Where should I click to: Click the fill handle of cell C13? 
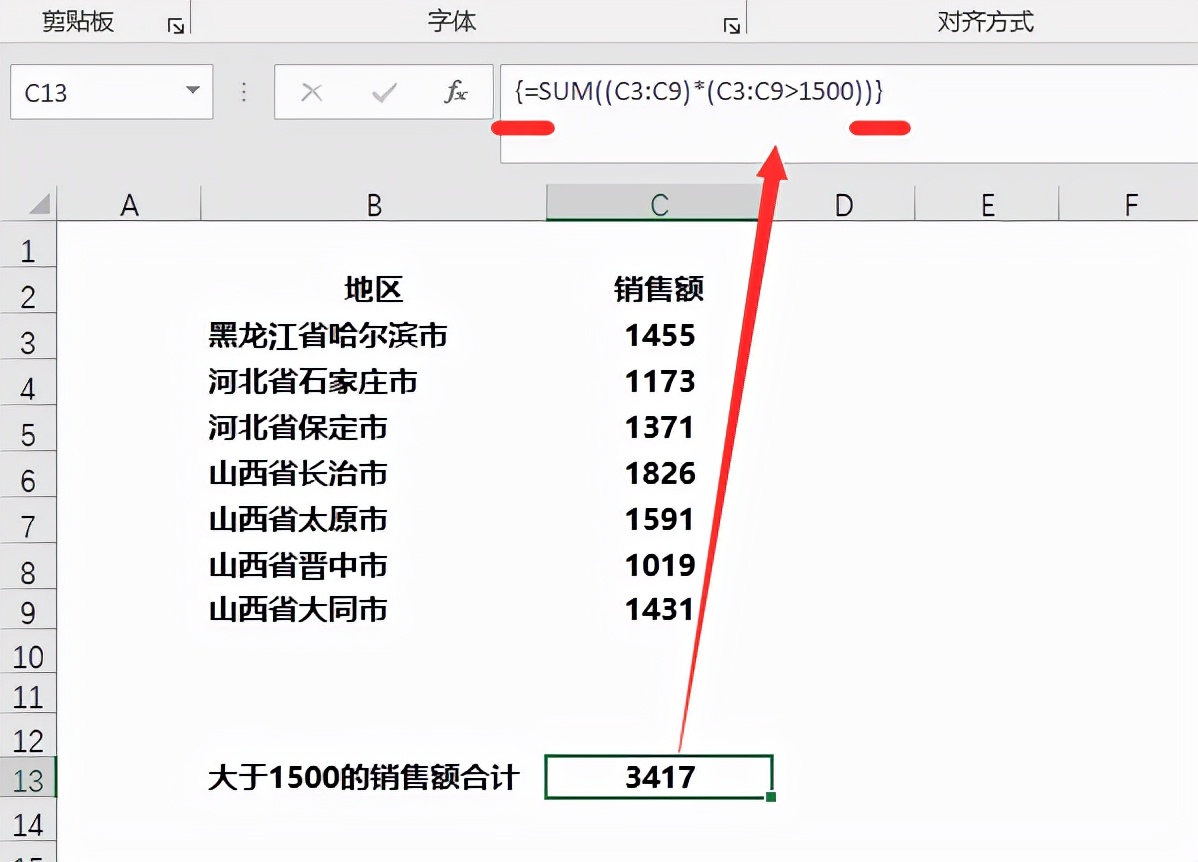pyautogui.click(x=771, y=796)
